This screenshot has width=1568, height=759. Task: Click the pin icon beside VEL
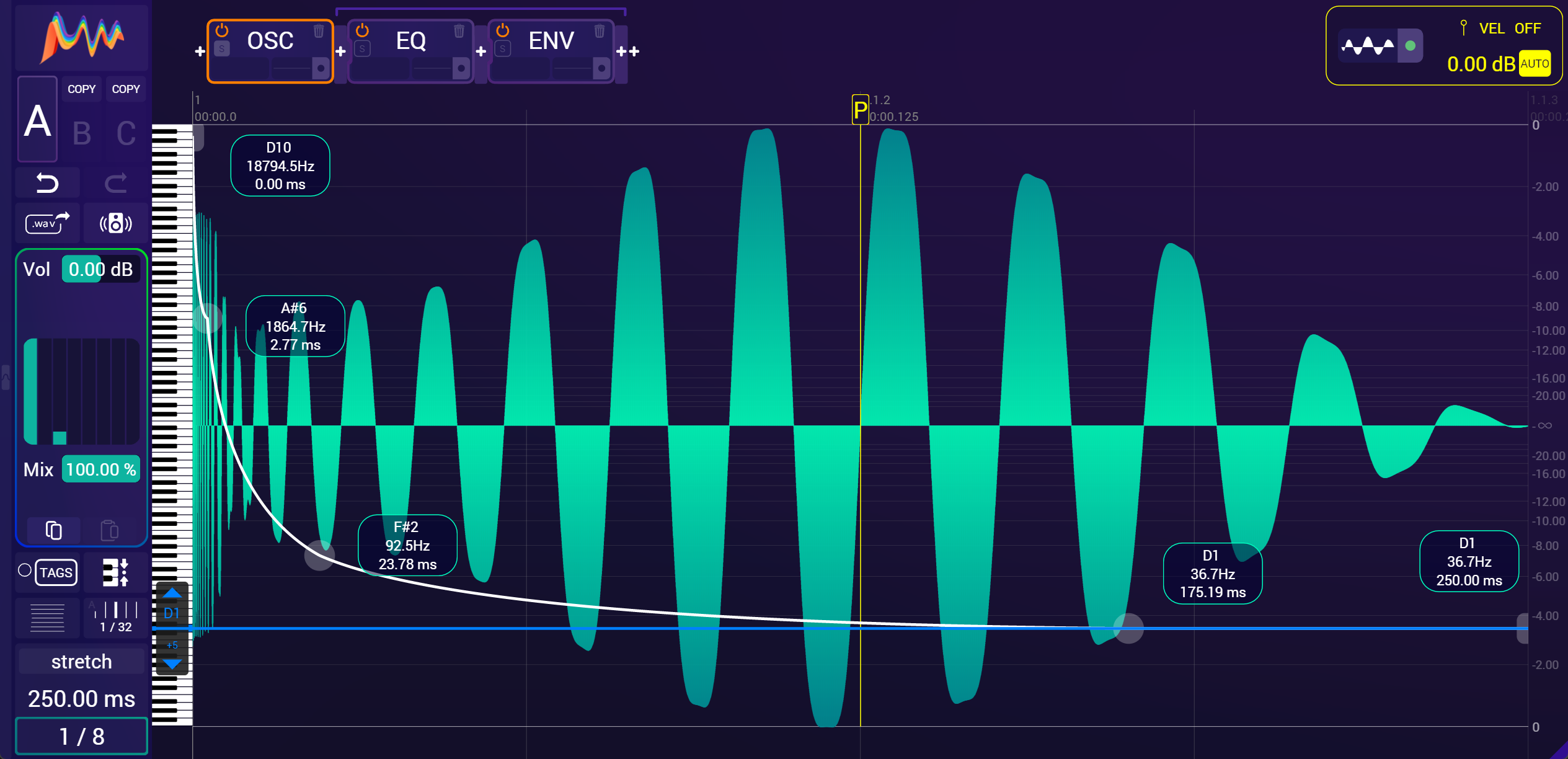pyautogui.click(x=1463, y=28)
